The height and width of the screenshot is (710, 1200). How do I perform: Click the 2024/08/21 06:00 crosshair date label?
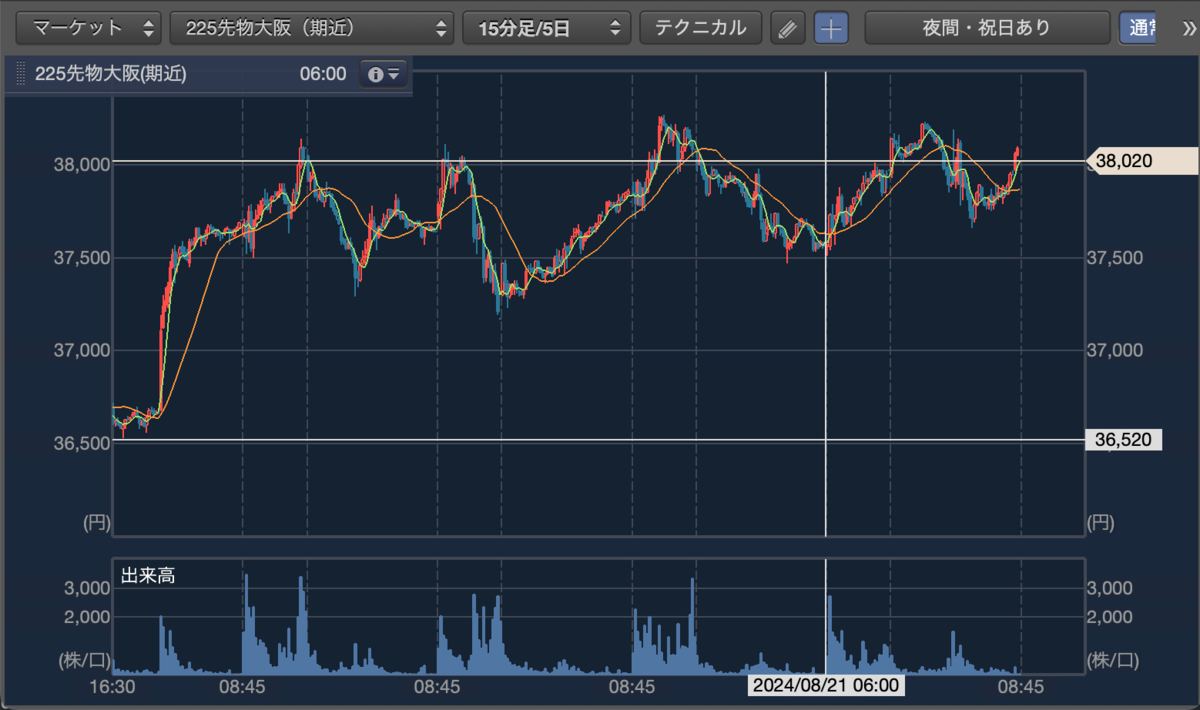pos(826,686)
